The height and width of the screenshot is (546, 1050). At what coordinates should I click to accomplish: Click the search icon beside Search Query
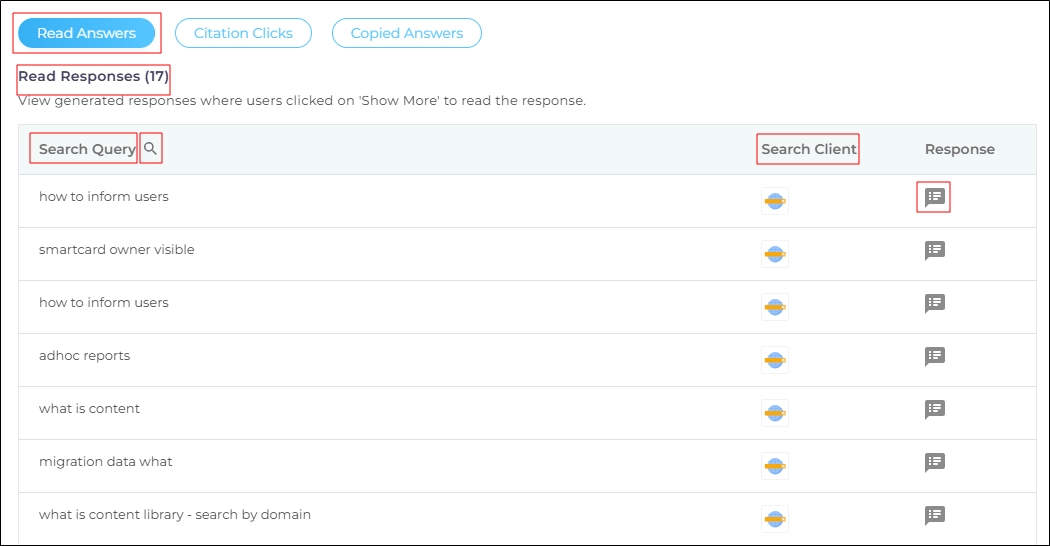(x=151, y=149)
